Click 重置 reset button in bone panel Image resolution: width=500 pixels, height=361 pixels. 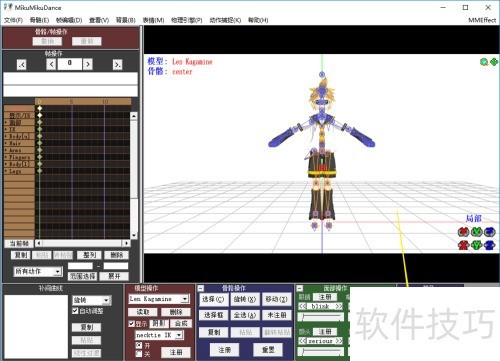[x=268, y=350]
